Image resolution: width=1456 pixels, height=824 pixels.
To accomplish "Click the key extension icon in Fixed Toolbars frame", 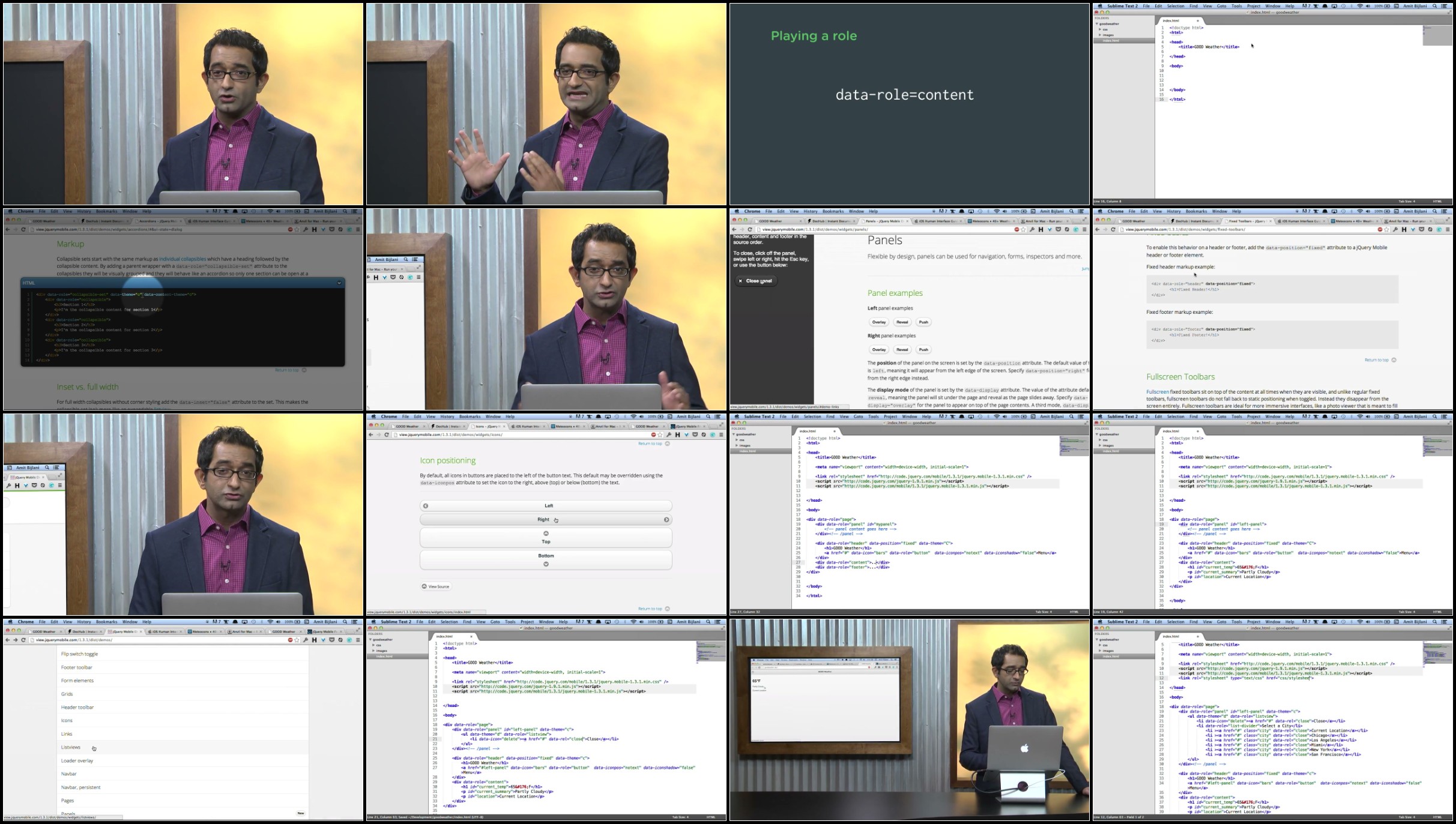I will 1395,229.
